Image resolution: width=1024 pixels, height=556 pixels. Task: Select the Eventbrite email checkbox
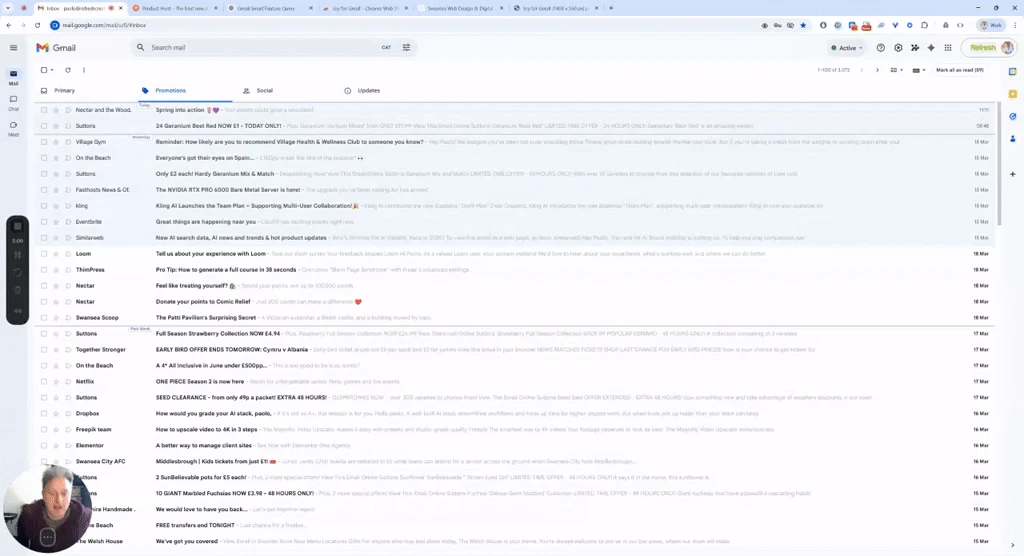pyautogui.click(x=44, y=221)
